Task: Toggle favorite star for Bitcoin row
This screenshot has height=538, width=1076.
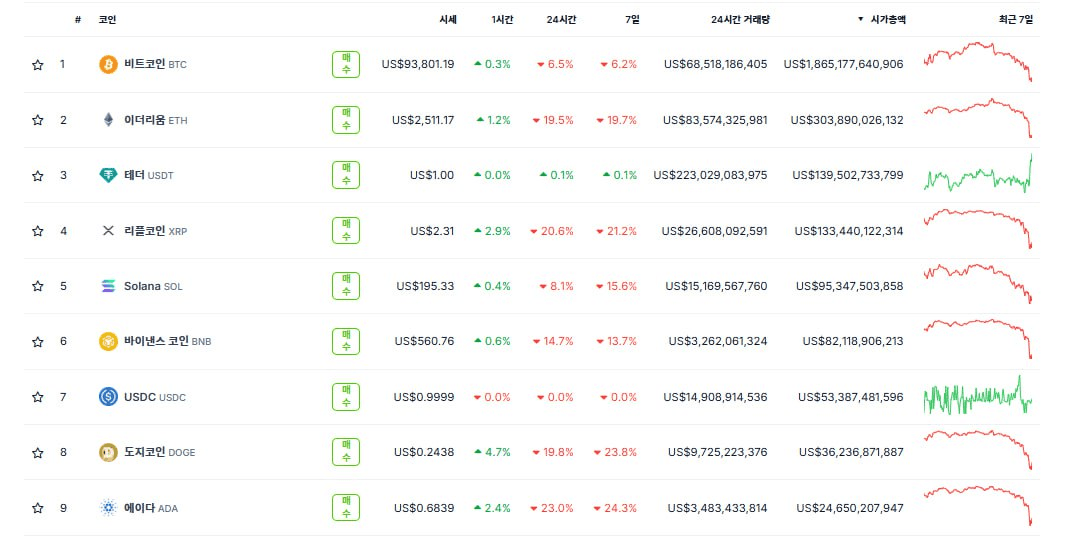Action: point(38,65)
